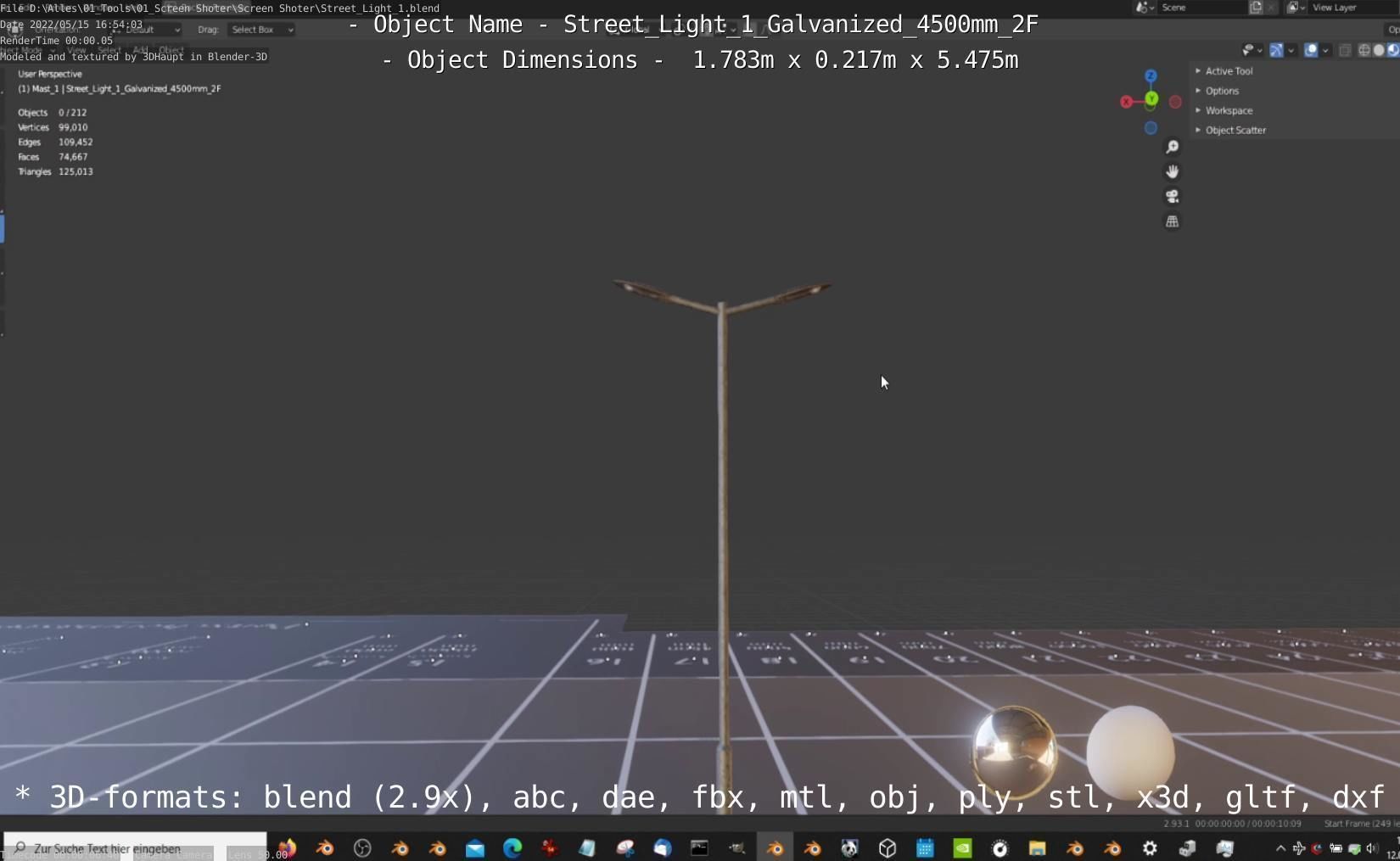Viewport: 1400px width, 861px height.
Task: Click the New Scene icon
Action: pyautogui.click(x=1256, y=8)
